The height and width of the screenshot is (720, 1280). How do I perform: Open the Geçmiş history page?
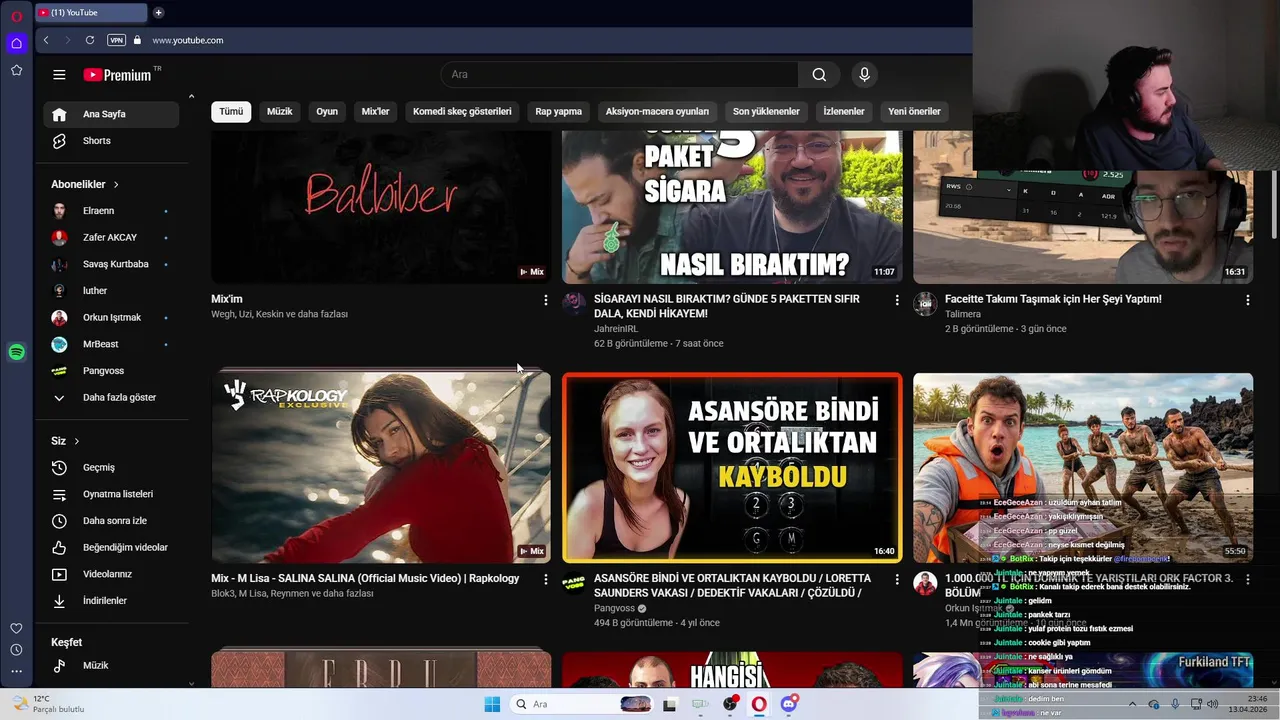[111, 468]
